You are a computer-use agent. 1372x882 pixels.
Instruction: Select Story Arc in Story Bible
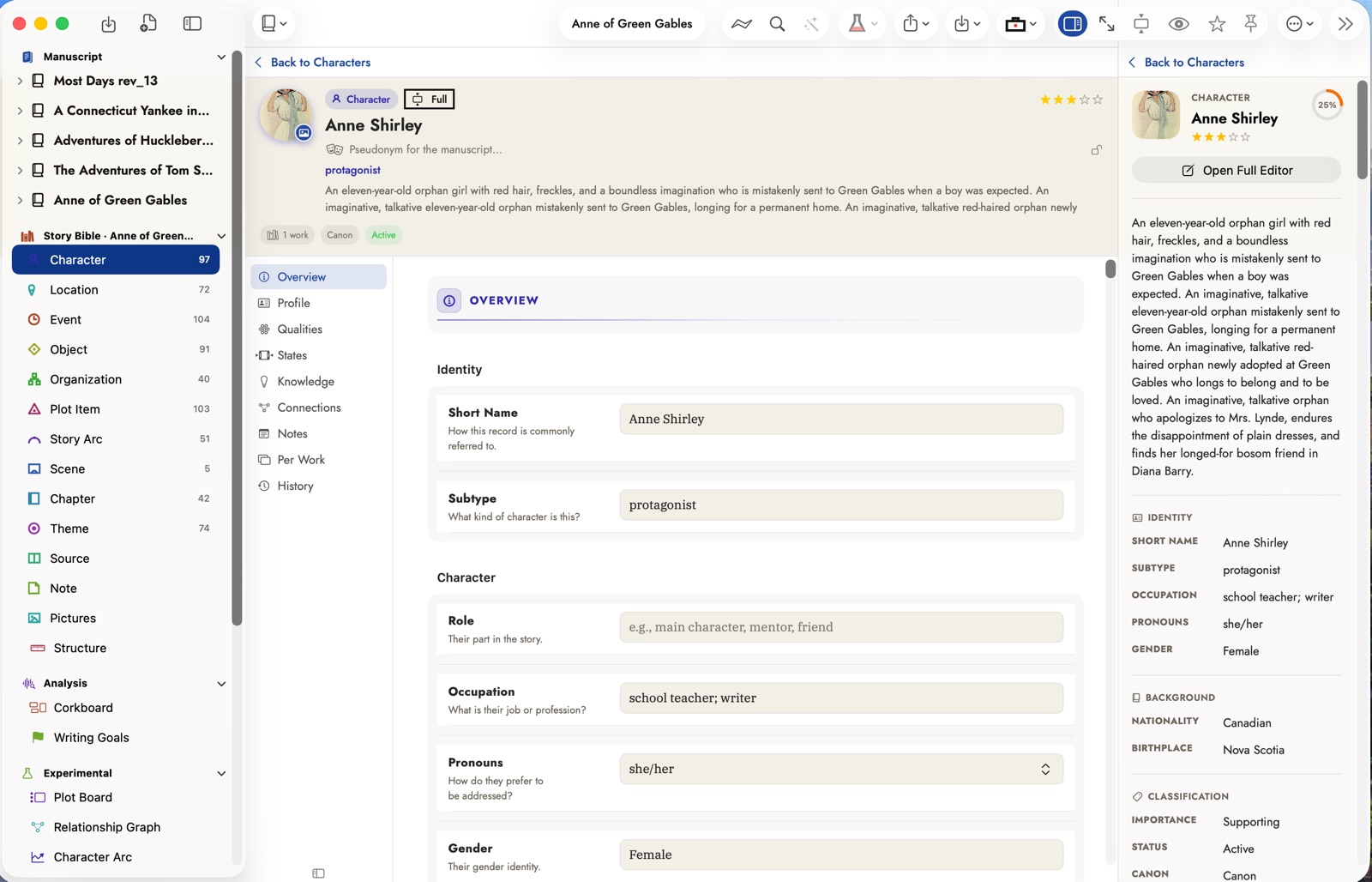tap(116, 439)
